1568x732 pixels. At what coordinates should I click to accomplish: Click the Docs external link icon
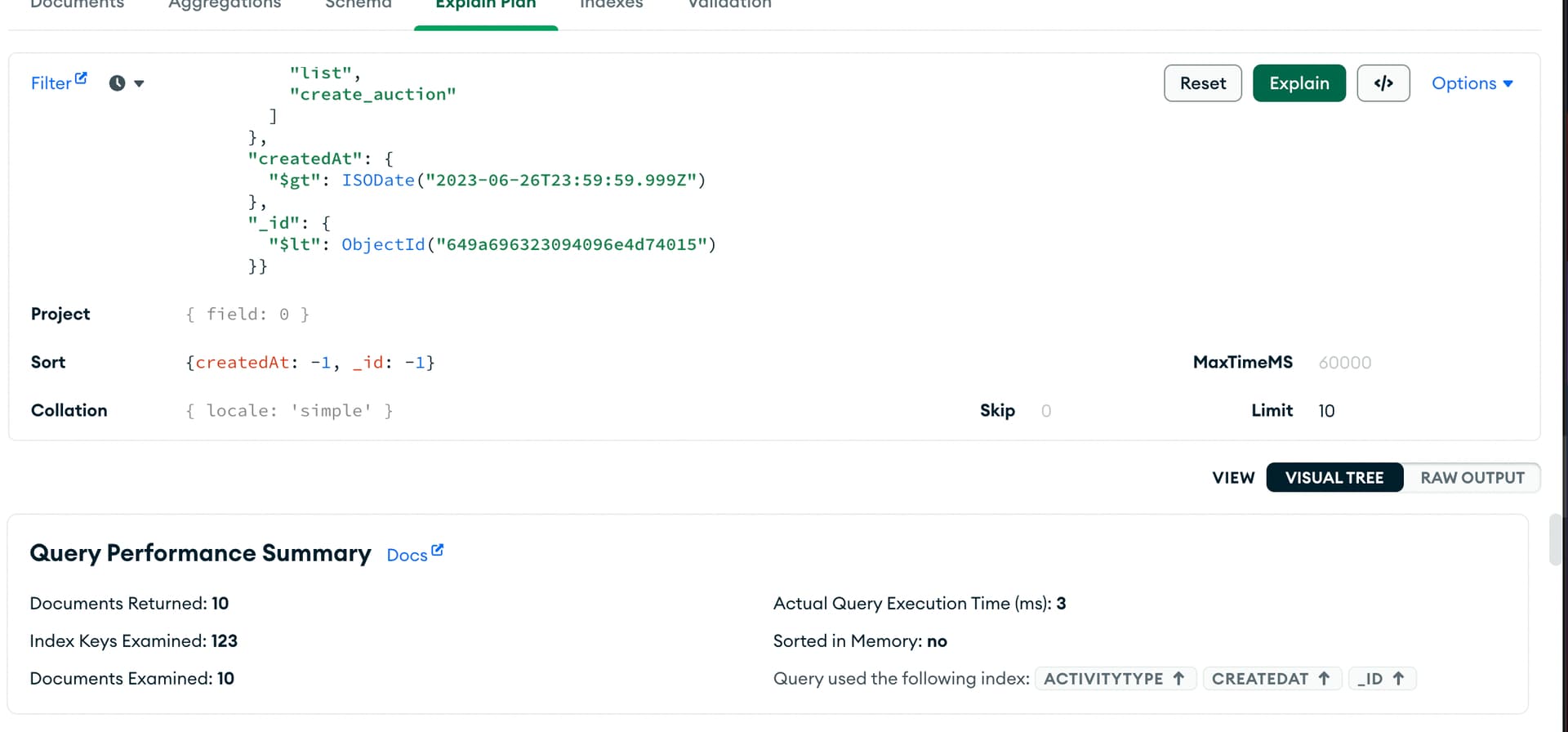[x=437, y=551]
